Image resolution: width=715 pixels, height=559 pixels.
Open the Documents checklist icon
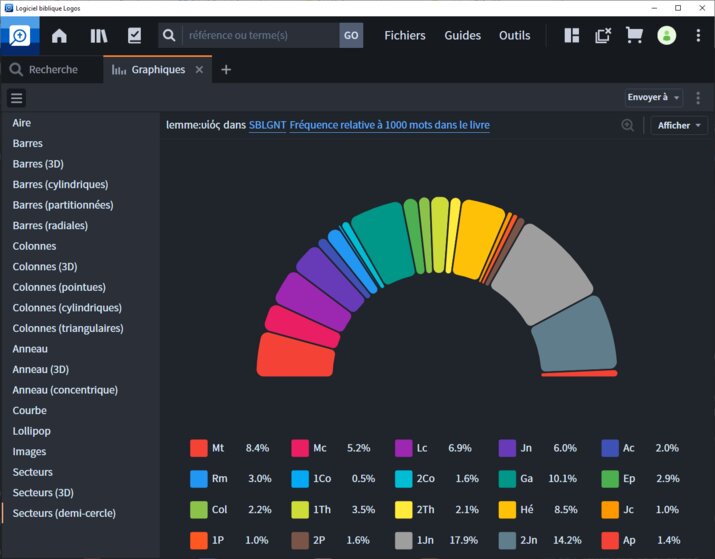(135, 36)
